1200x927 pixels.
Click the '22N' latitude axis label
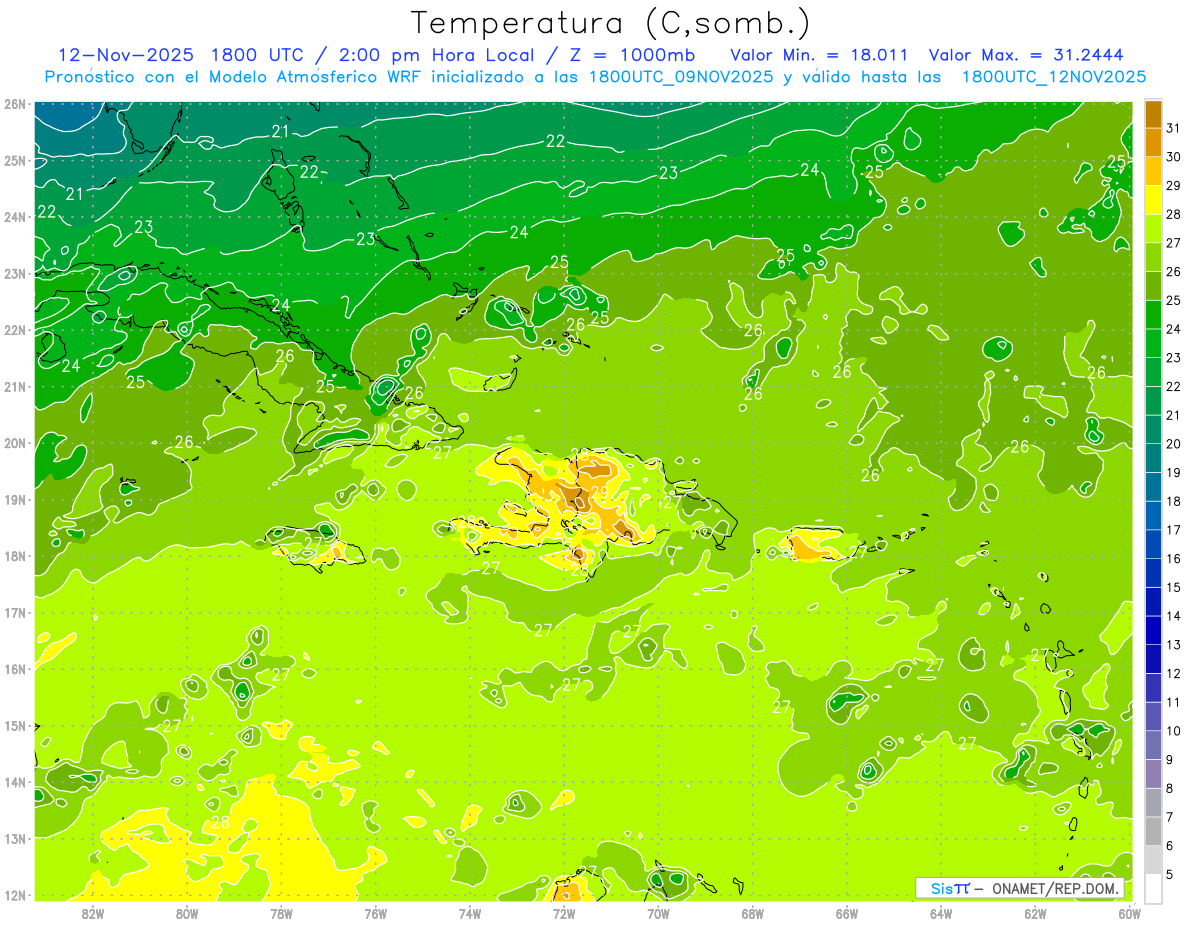click(x=14, y=330)
